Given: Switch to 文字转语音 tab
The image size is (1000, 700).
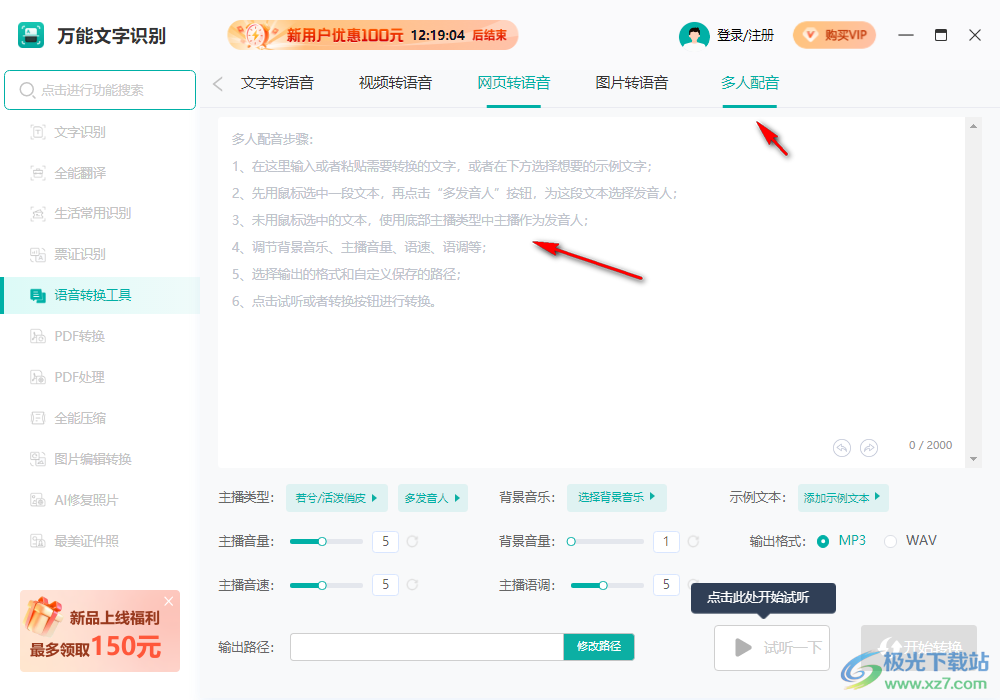Looking at the screenshot, I should [277, 83].
